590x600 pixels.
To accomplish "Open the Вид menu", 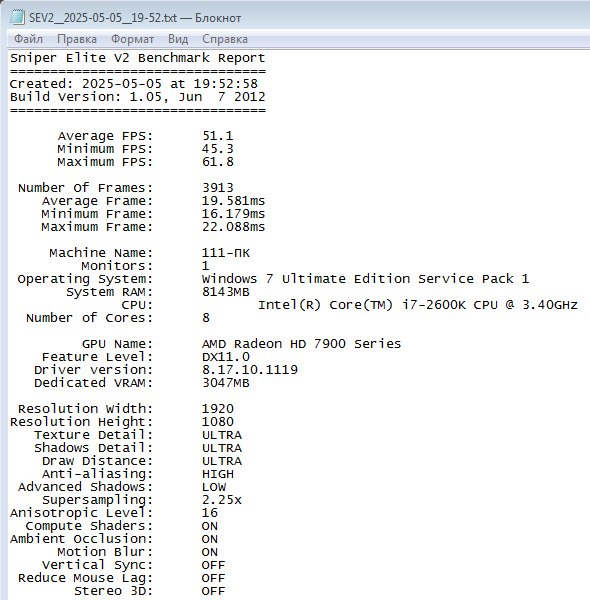I will tap(178, 39).
